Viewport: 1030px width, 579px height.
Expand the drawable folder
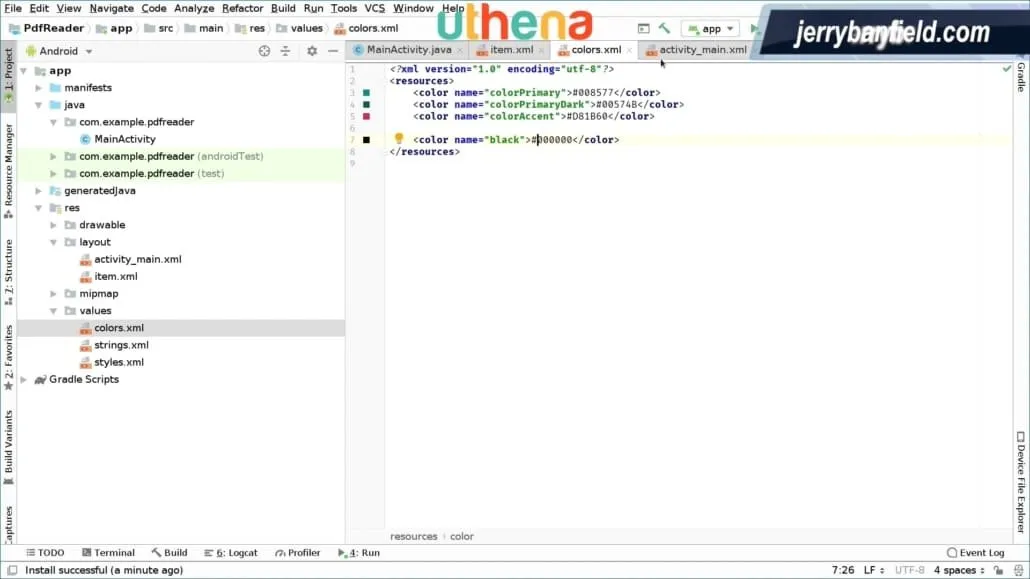53,225
